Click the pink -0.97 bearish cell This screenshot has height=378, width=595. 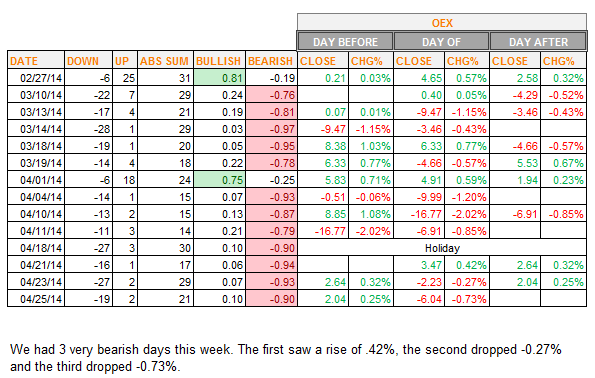click(x=271, y=129)
